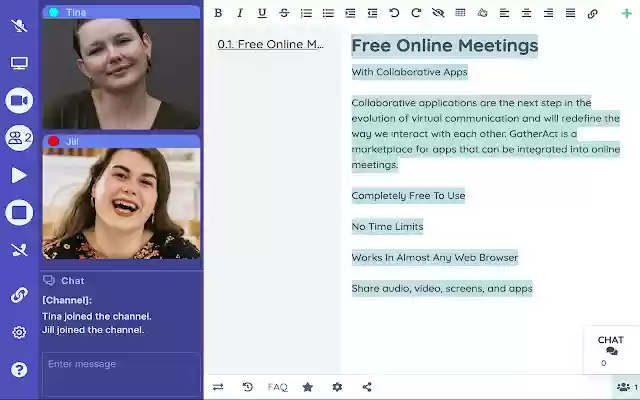Open outline entry 0.1 Free Online M...
640x400 pixels.
coord(270,44)
